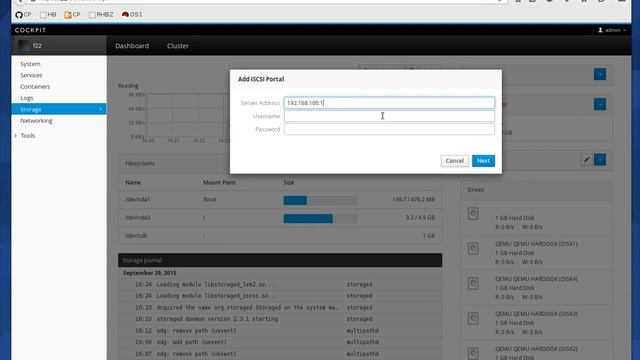
Task: Click the pencil edit icon
Action: coord(587,160)
